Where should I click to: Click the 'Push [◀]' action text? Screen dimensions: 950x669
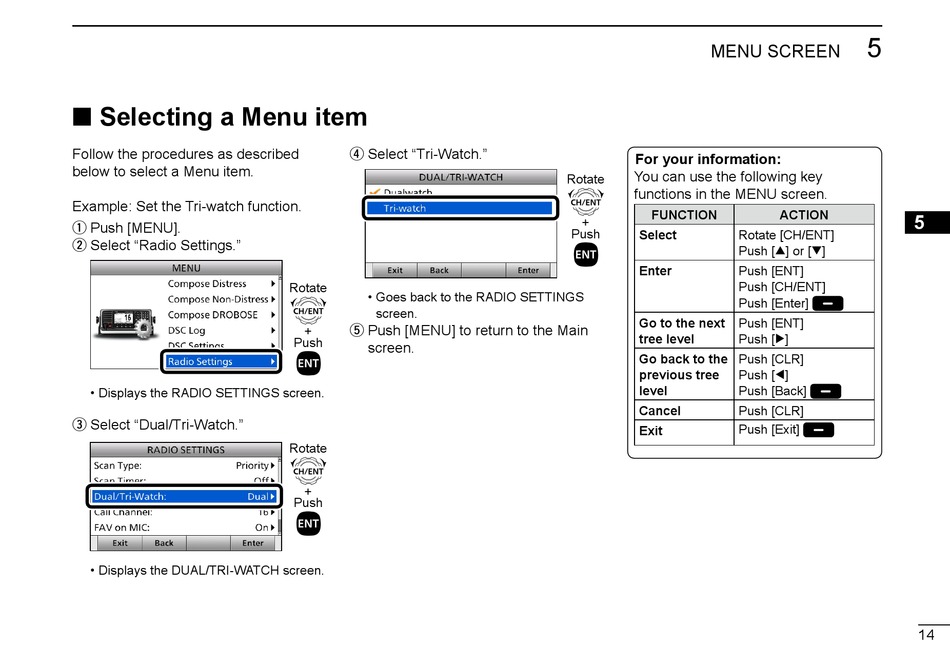point(763,375)
